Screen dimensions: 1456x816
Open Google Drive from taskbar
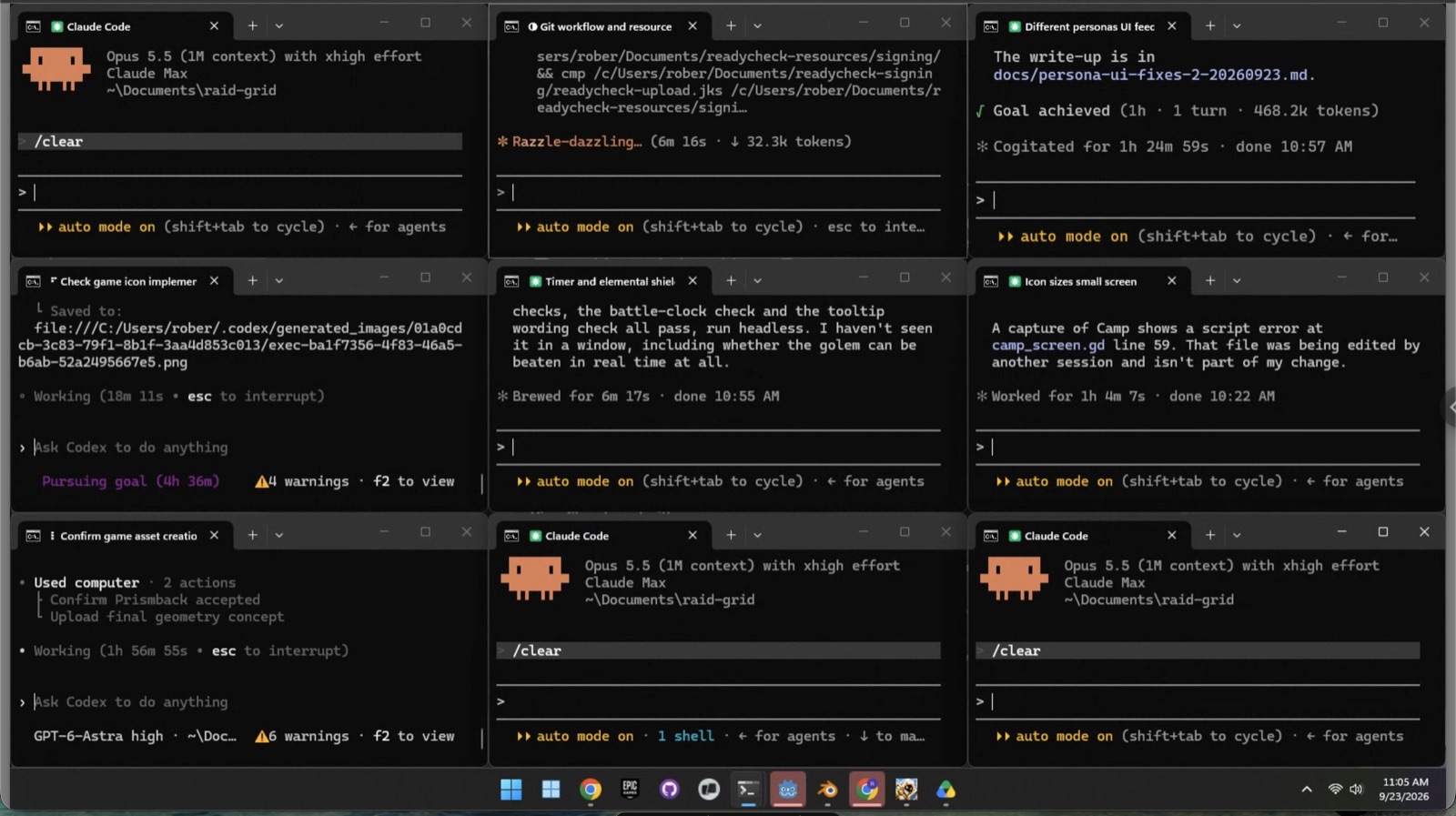(945, 790)
